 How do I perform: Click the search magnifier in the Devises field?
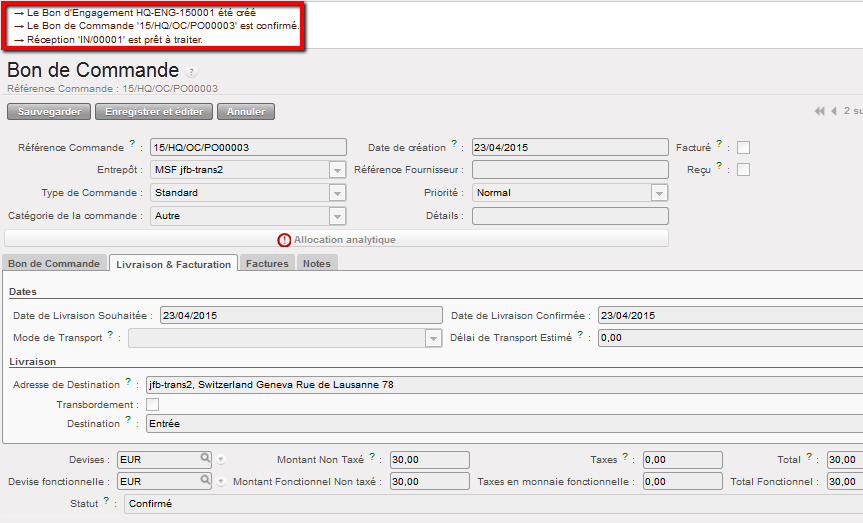click(x=205, y=459)
